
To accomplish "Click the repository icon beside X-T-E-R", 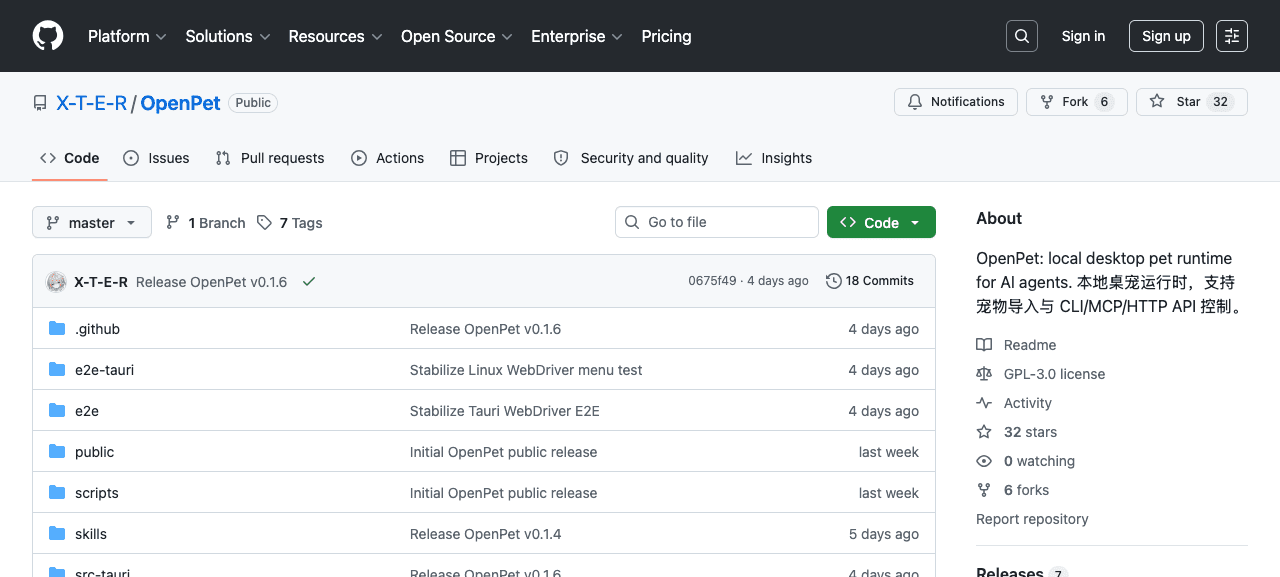I will click(x=40, y=103).
